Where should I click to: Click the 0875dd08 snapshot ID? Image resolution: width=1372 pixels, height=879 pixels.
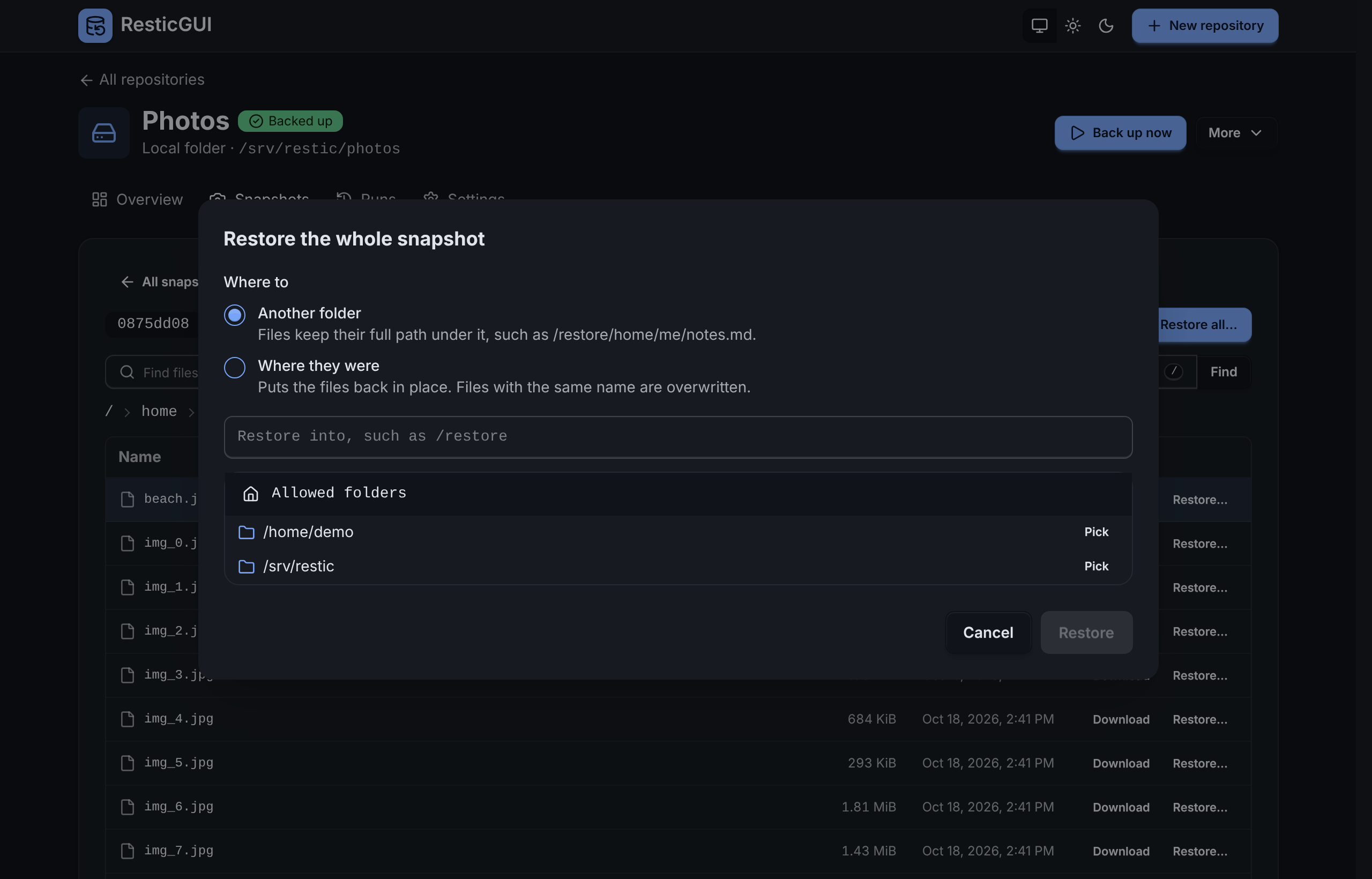(153, 324)
